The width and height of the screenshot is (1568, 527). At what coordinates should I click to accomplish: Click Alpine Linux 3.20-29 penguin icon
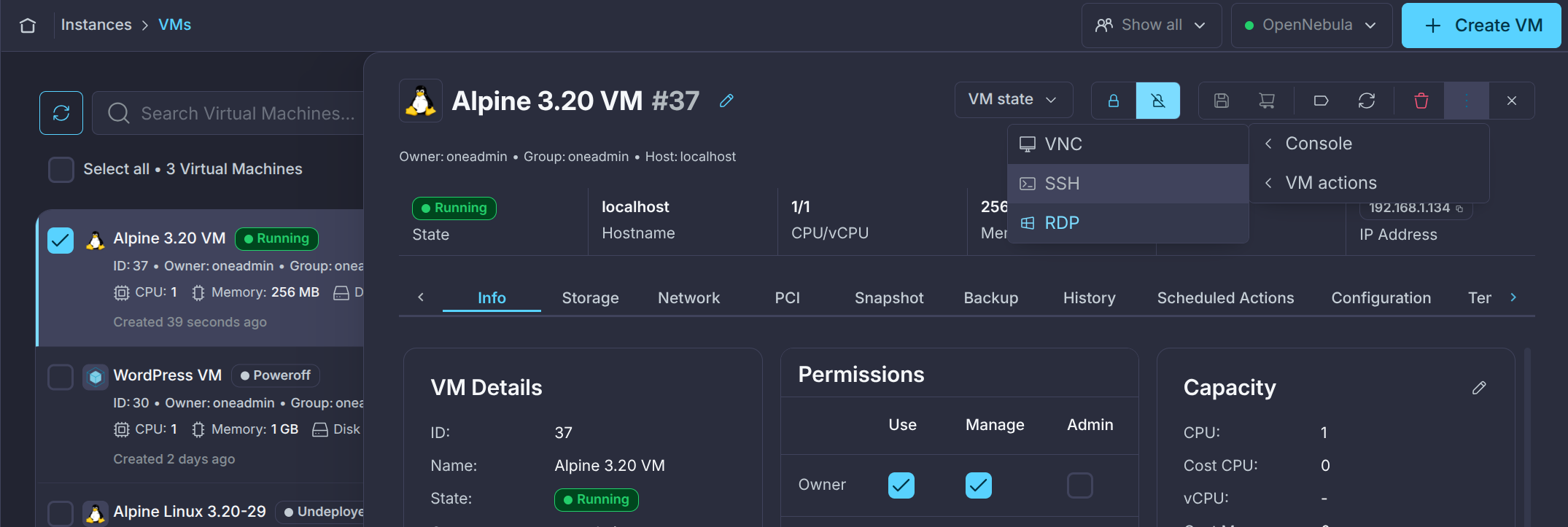pyautogui.click(x=96, y=513)
